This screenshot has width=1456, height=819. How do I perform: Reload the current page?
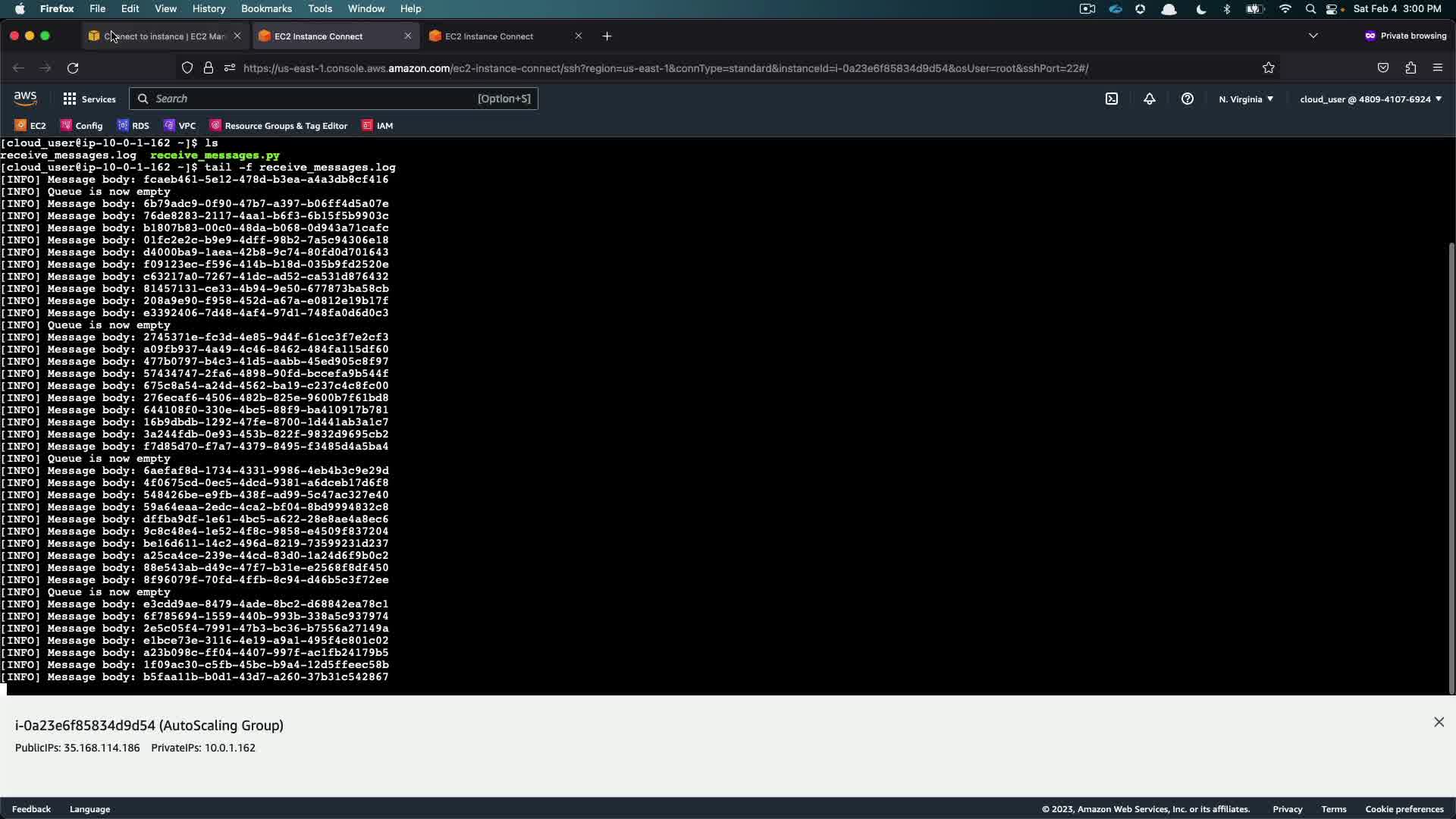[73, 68]
